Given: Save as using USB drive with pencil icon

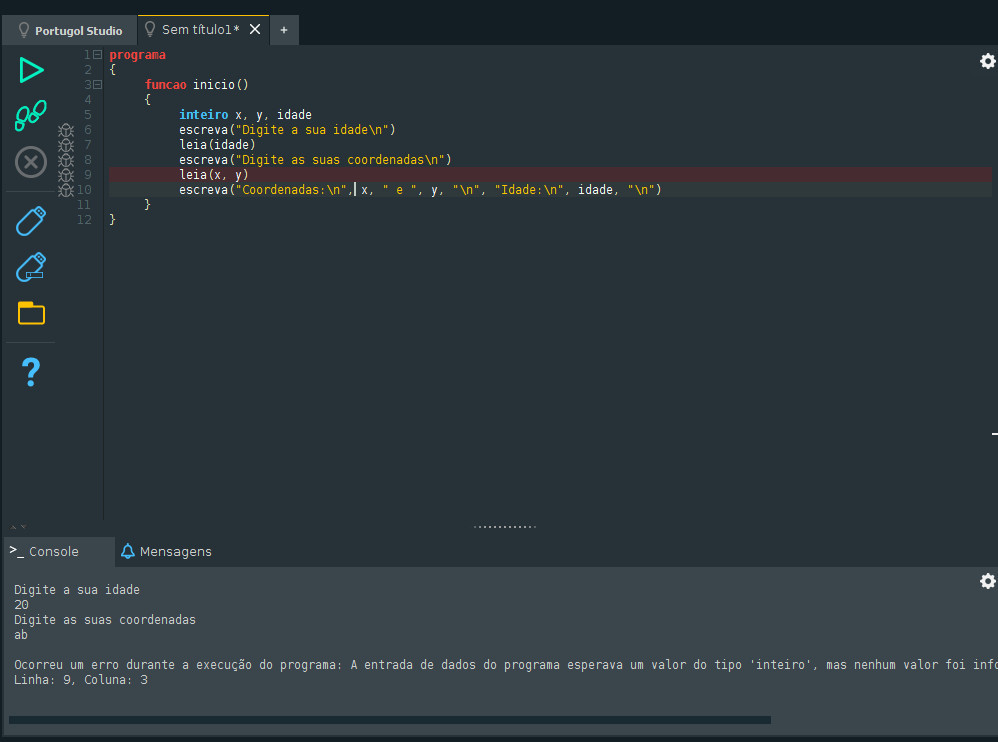Looking at the screenshot, I should point(31,267).
